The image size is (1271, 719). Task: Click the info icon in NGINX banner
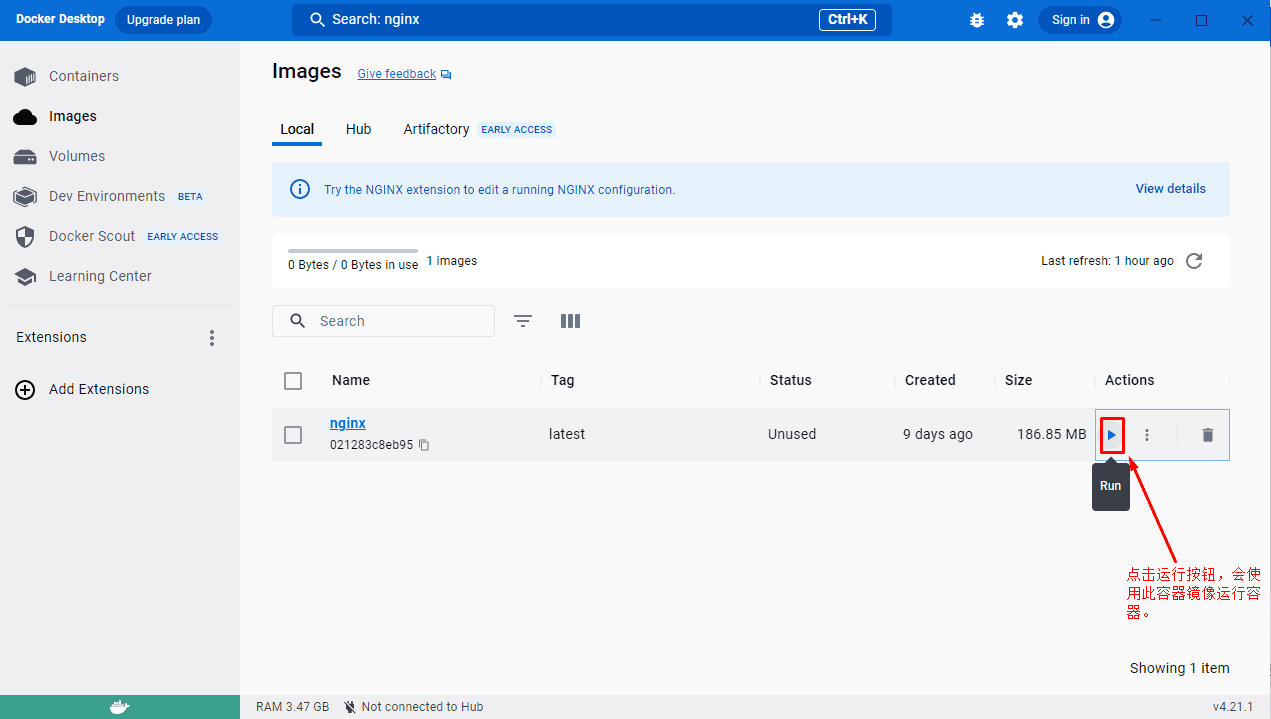click(300, 189)
